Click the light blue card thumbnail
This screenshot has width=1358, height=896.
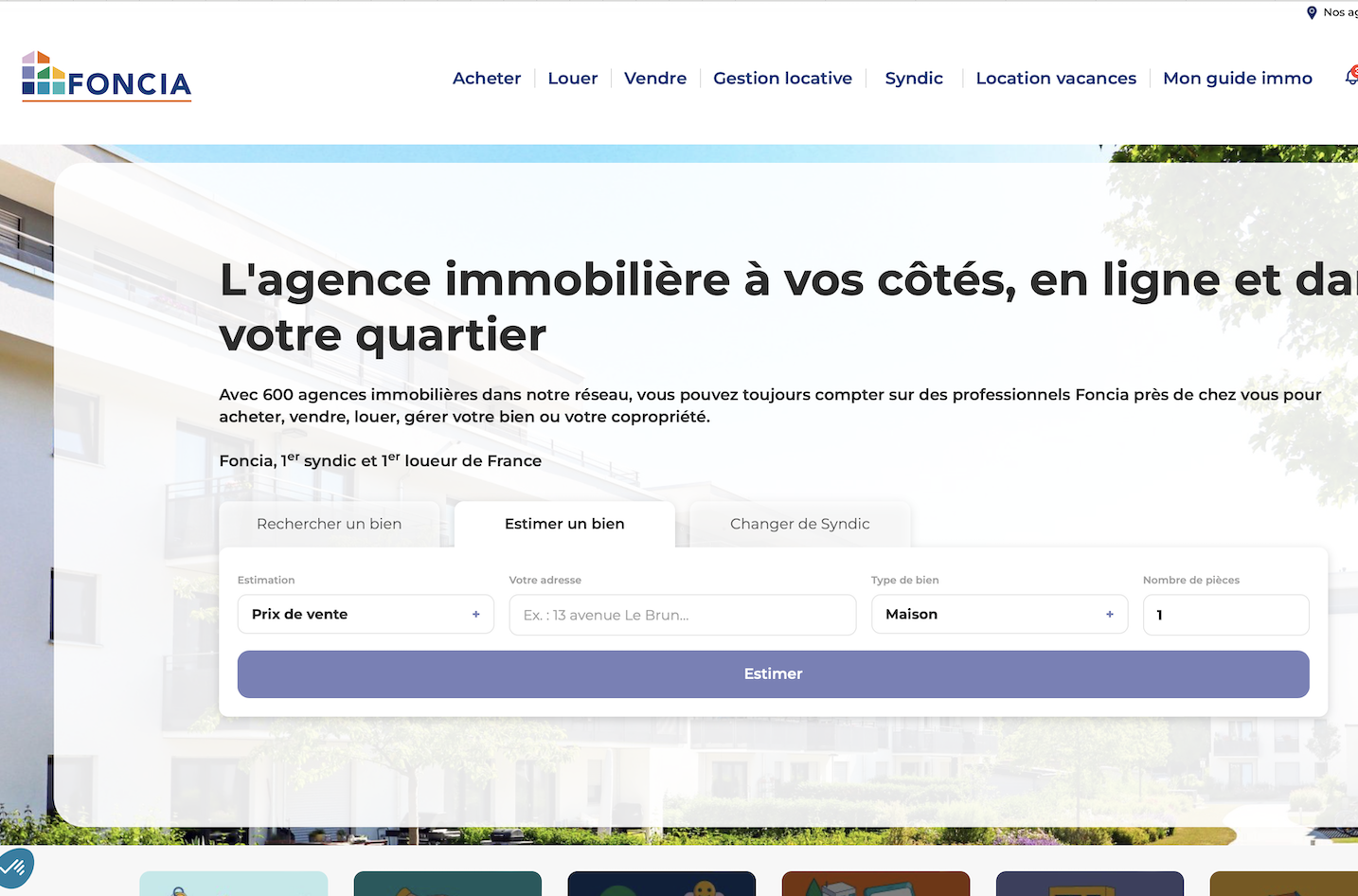(x=234, y=884)
